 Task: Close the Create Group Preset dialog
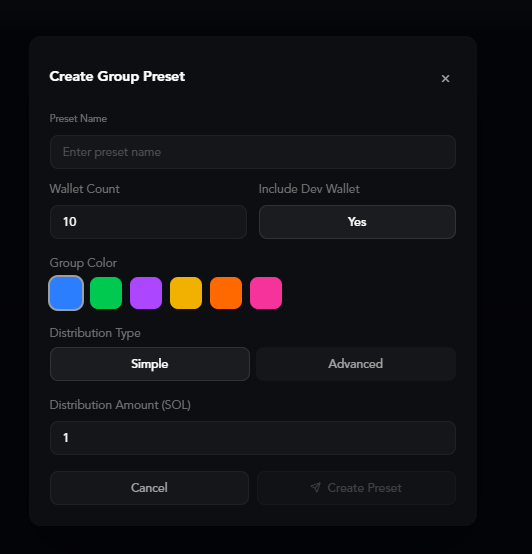pyautogui.click(x=445, y=78)
